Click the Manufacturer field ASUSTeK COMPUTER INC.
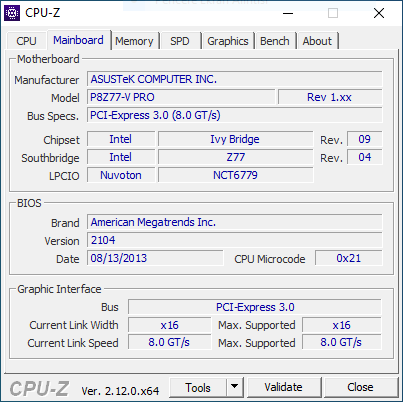This screenshot has width=403, height=402. [x=235, y=79]
